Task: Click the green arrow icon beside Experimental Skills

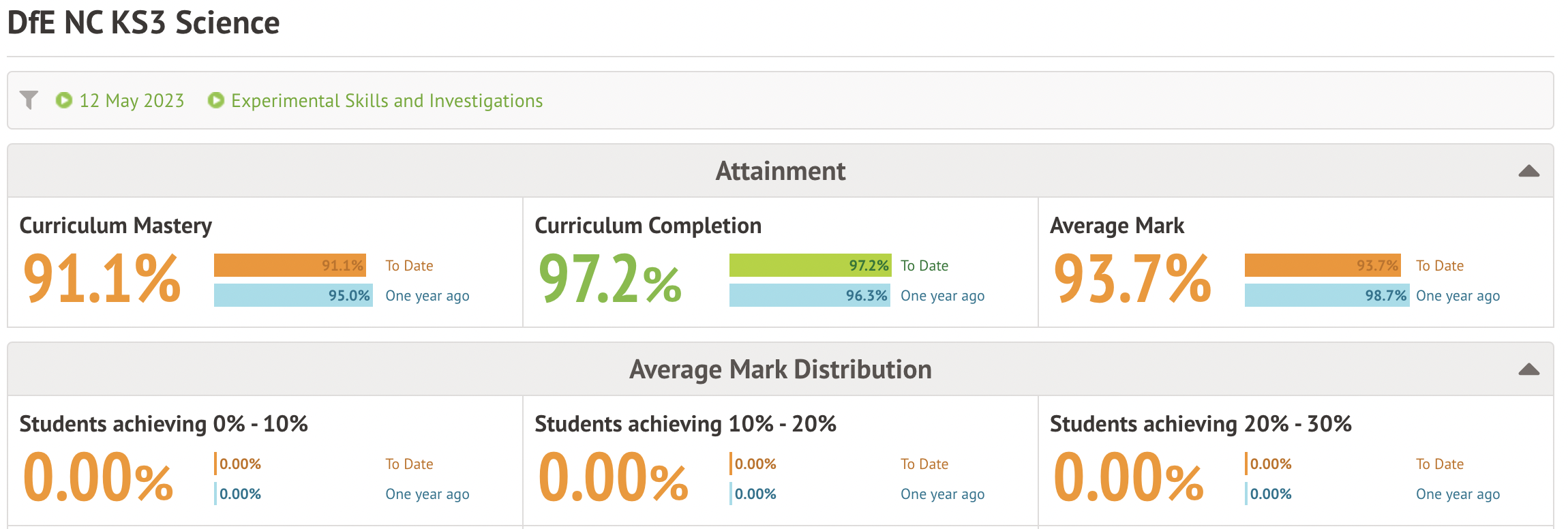Action: point(216,100)
